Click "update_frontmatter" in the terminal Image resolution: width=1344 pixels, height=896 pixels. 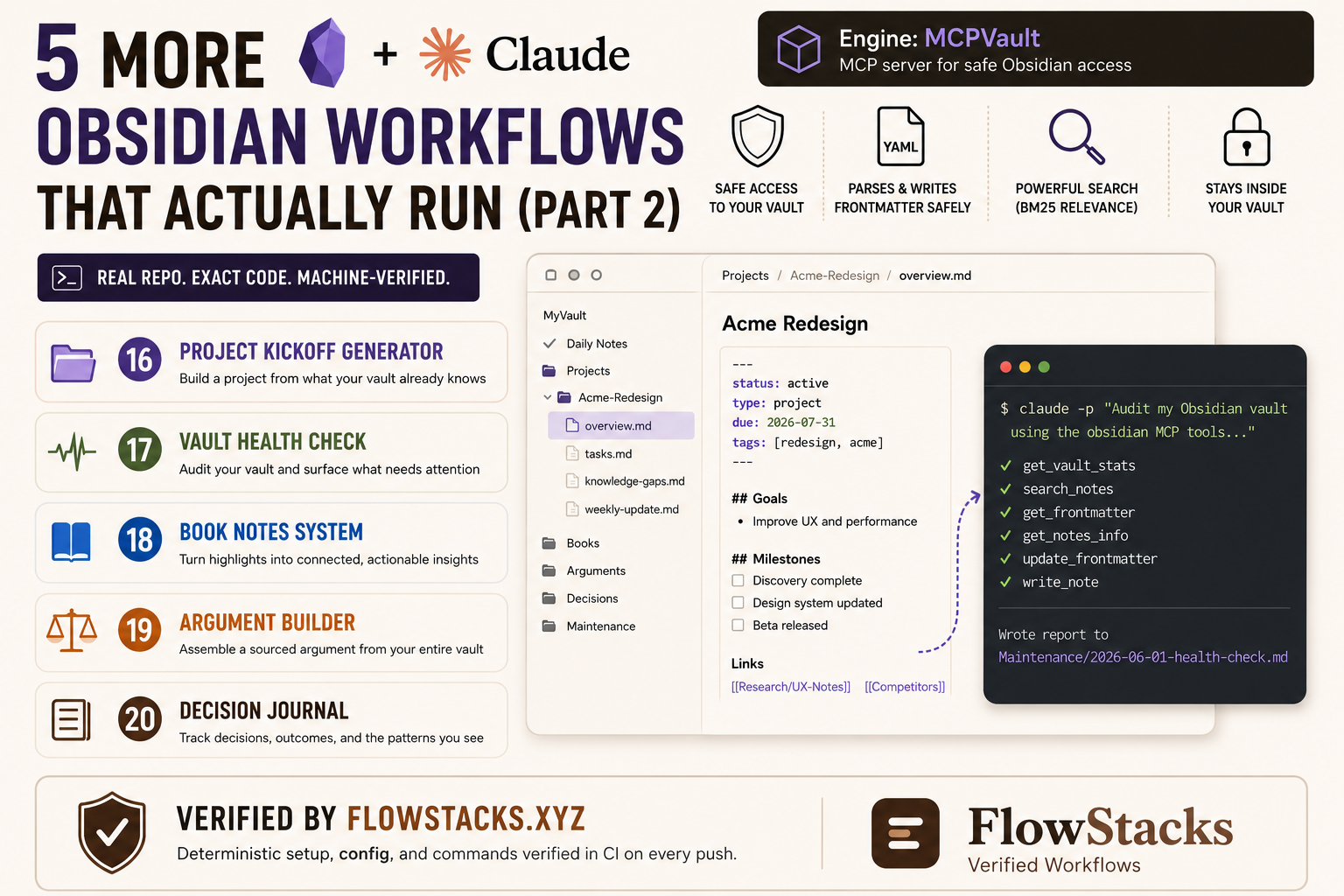(x=1090, y=559)
